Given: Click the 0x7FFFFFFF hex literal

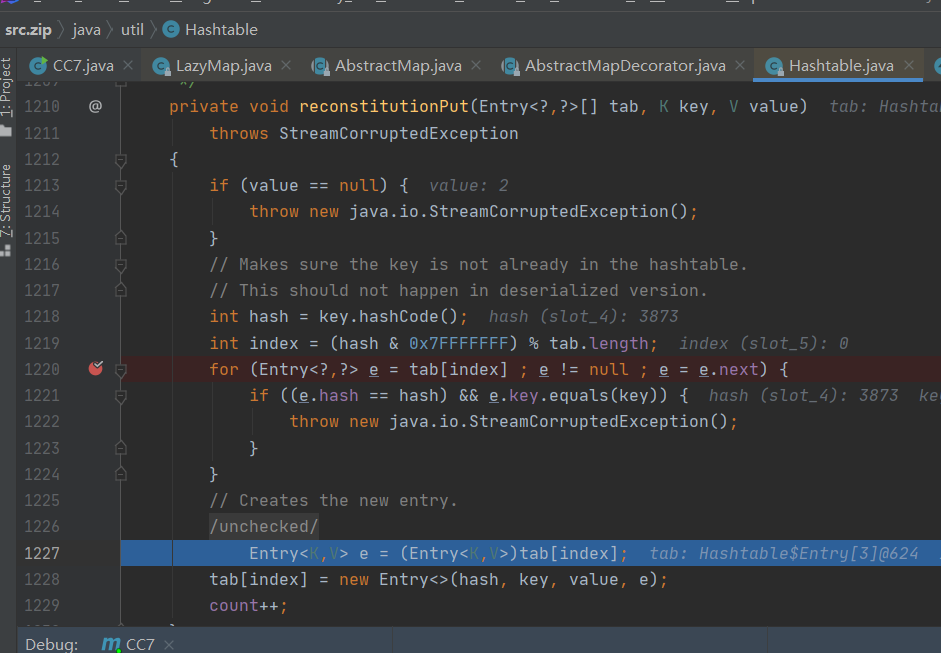Looking at the screenshot, I should click(x=458, y=343).
